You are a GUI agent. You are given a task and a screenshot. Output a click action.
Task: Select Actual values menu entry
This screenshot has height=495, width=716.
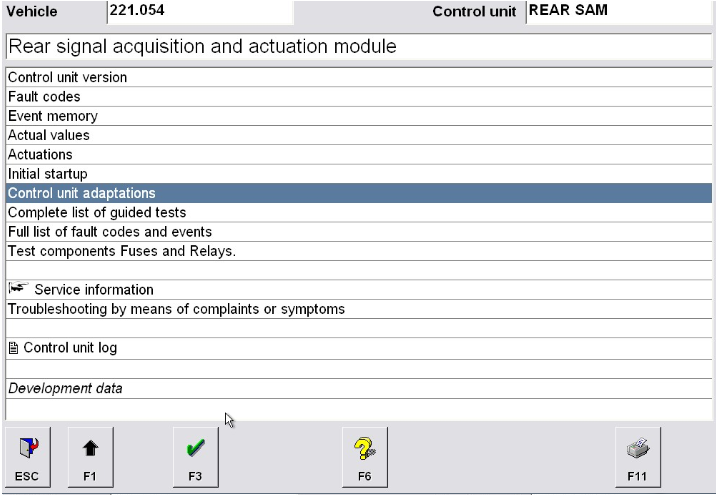pyautogui.click(x=48, y=135)
